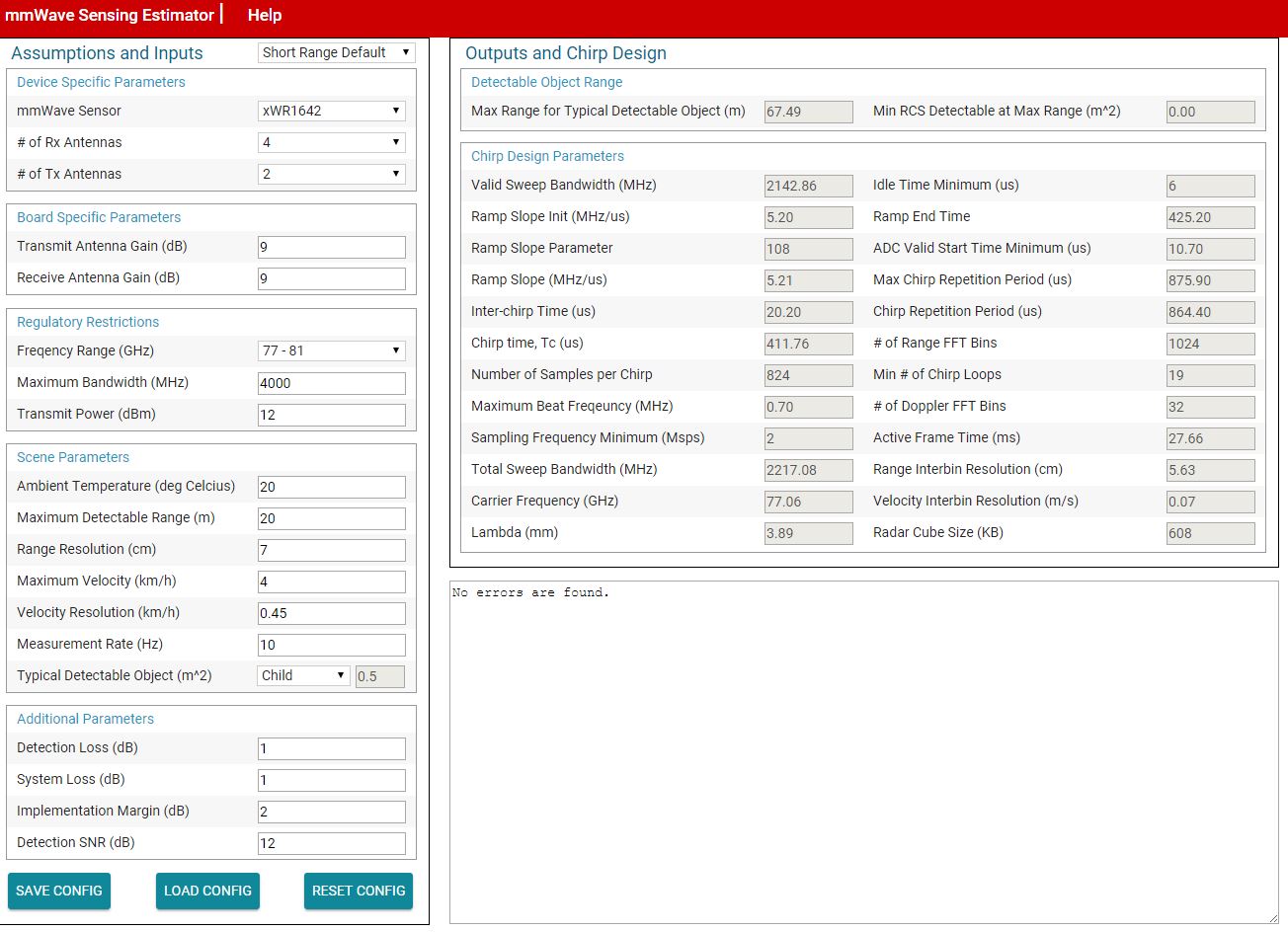Click the SAVE CONFIG button

[59, 891]
